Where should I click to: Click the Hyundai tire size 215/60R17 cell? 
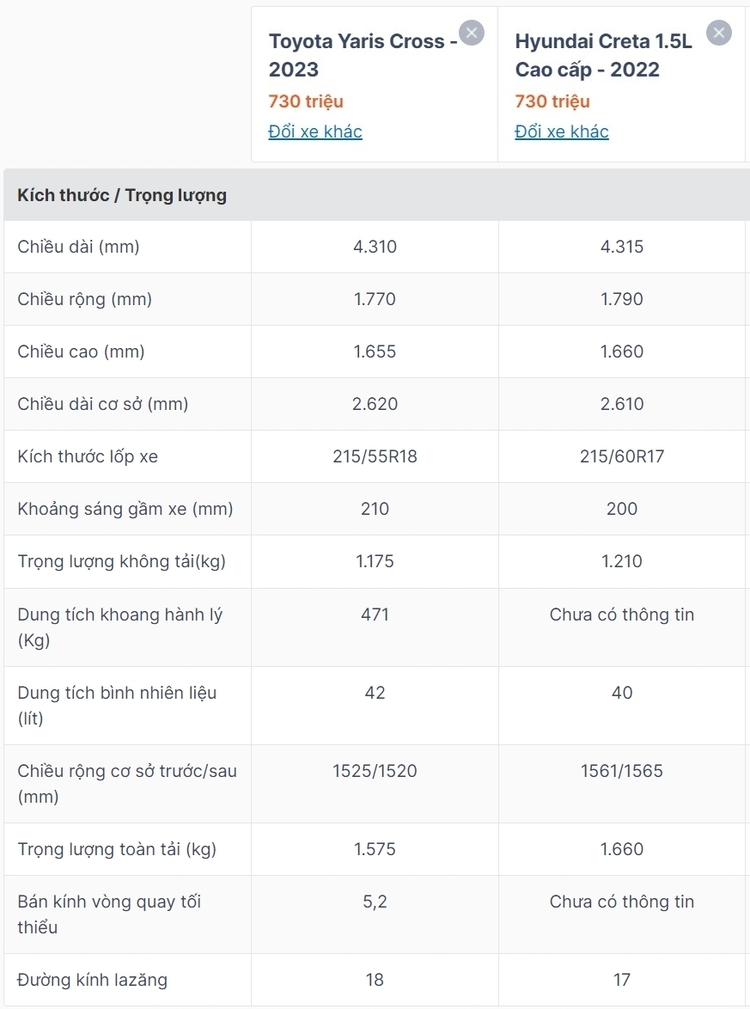coord(622,456)
